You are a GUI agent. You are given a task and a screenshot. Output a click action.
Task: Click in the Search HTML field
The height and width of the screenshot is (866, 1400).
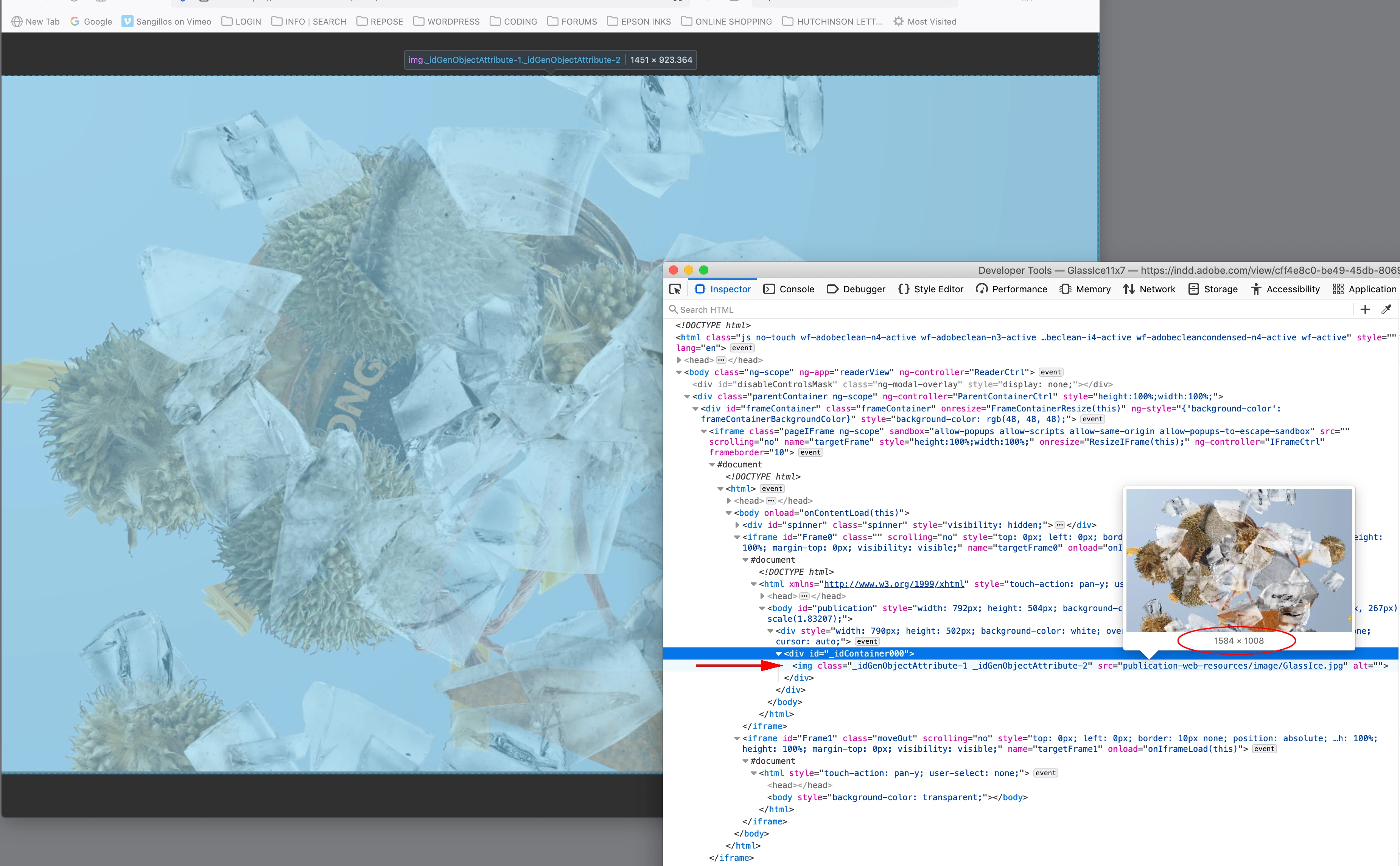[974, 309]
